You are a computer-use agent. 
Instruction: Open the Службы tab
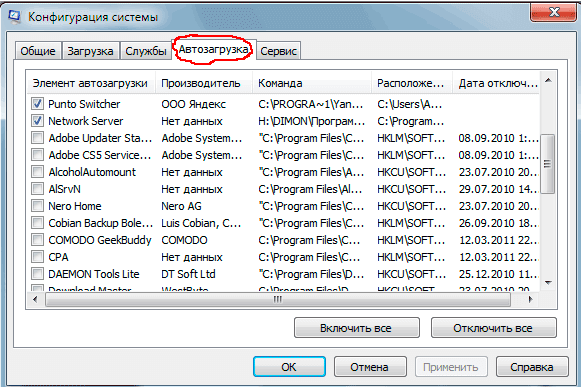coord(146,51)
